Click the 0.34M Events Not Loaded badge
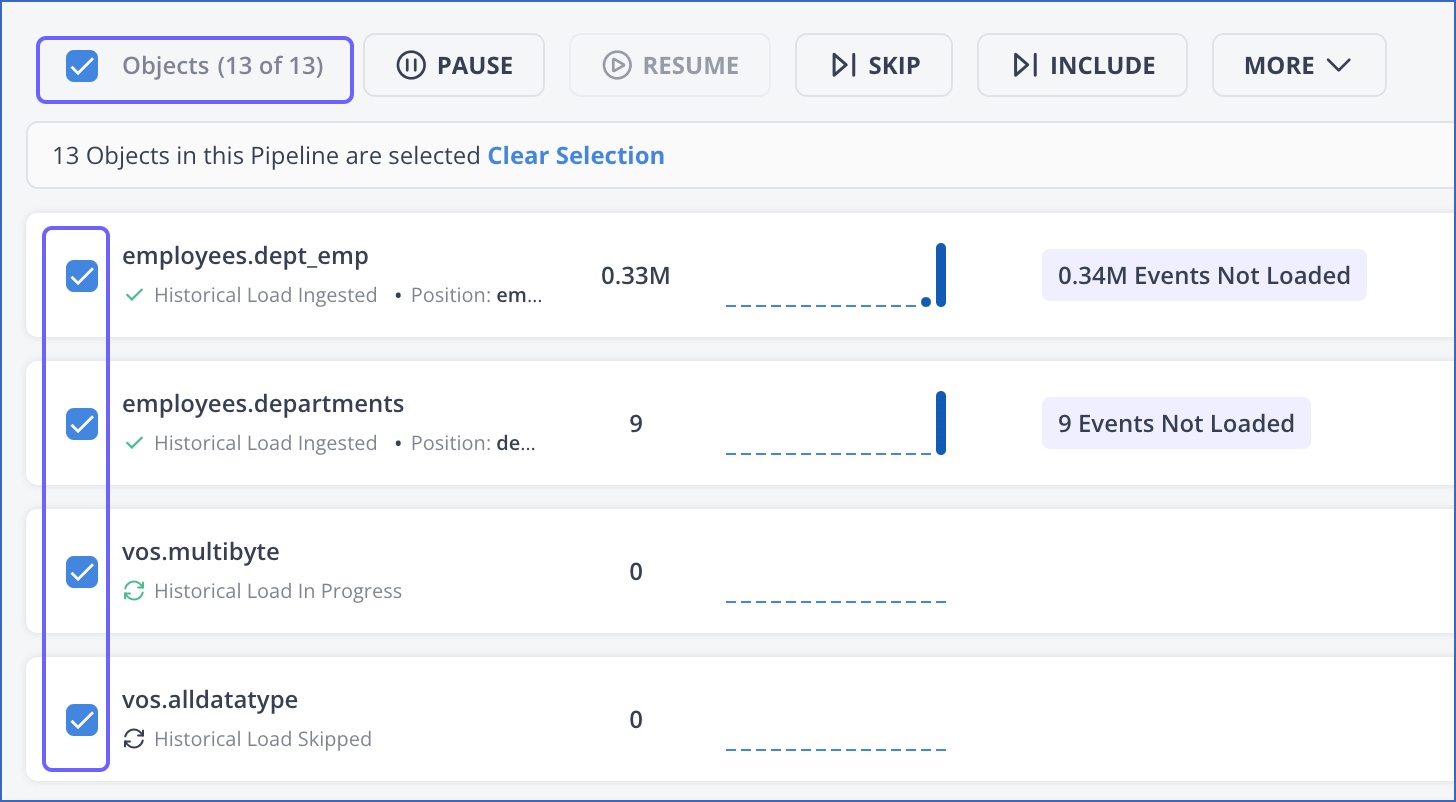This screenshot has width=1456, height=802. (1204, 275)
